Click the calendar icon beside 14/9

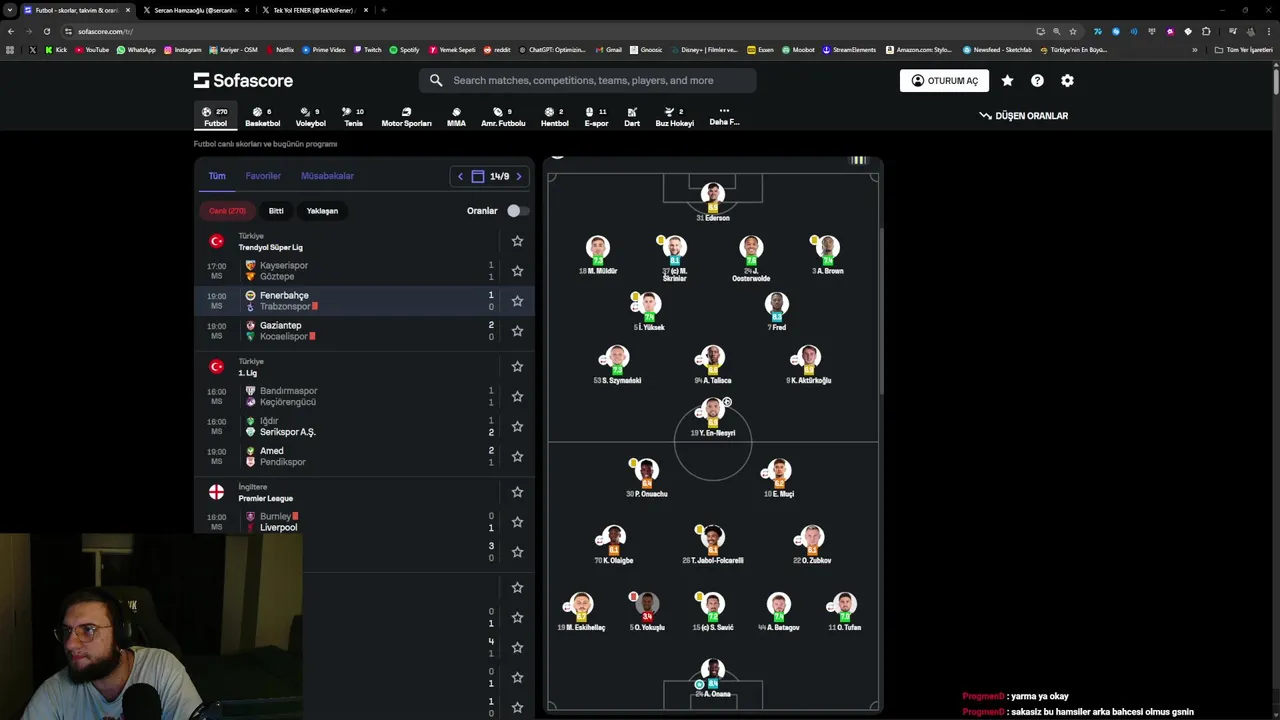pyautogui.click(x=478, y=176)
